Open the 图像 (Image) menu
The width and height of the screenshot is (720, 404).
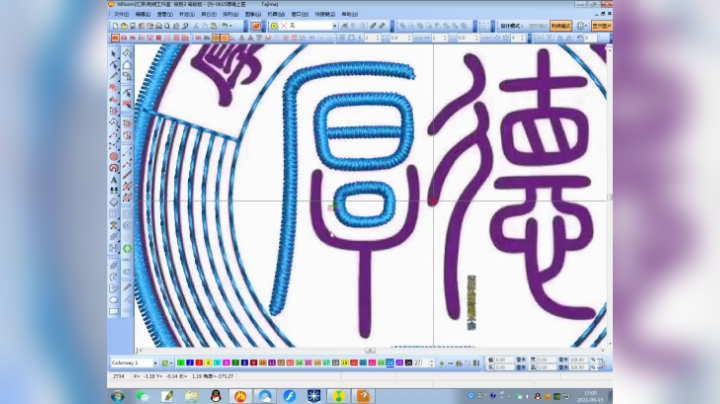coord(253,14)
